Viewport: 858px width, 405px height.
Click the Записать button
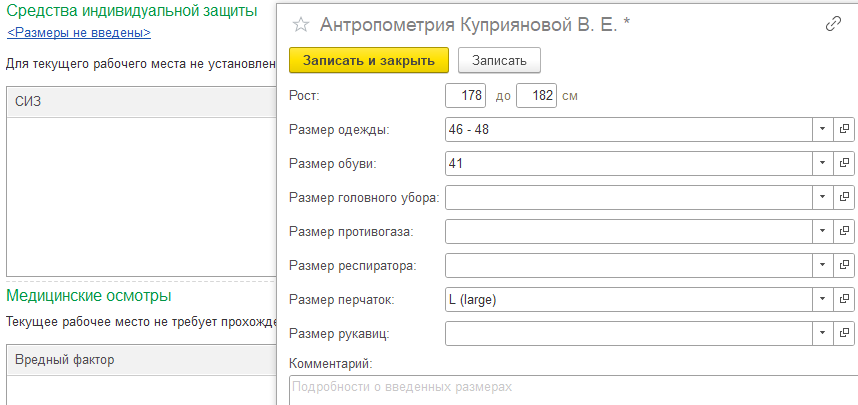point(499,60)
